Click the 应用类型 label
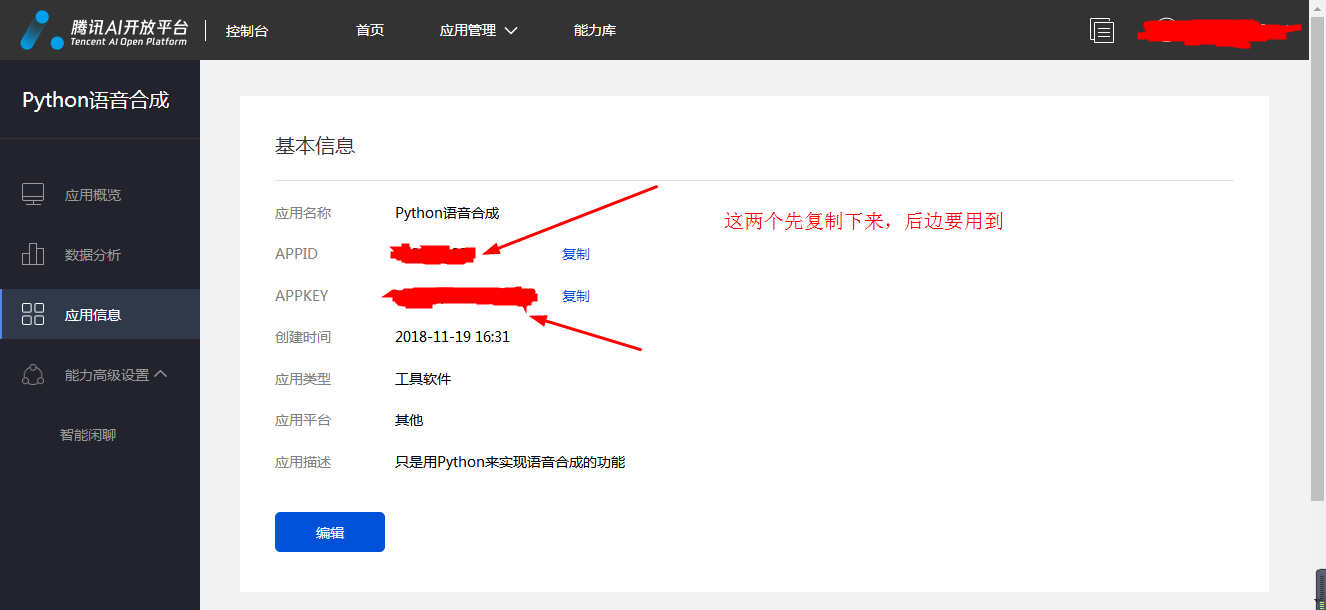1326x610 pixels. 303,379
